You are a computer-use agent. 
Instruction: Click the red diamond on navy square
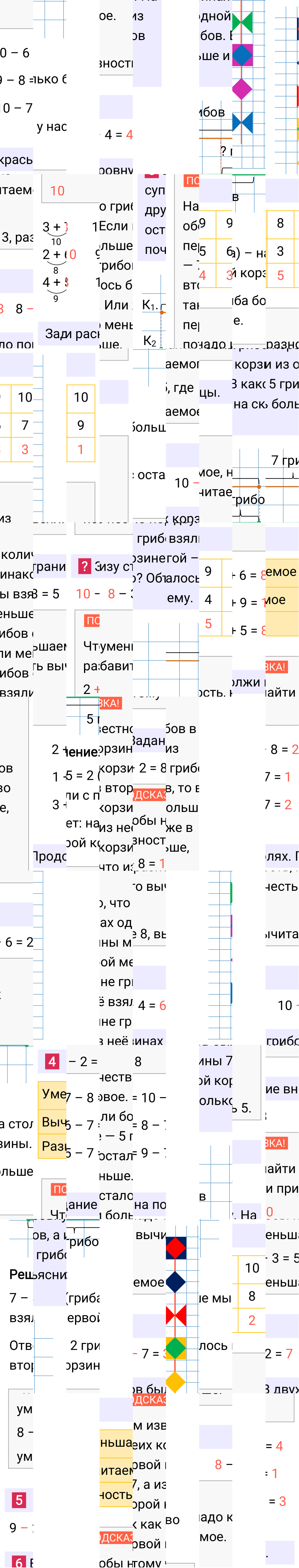coord(176,1248)
